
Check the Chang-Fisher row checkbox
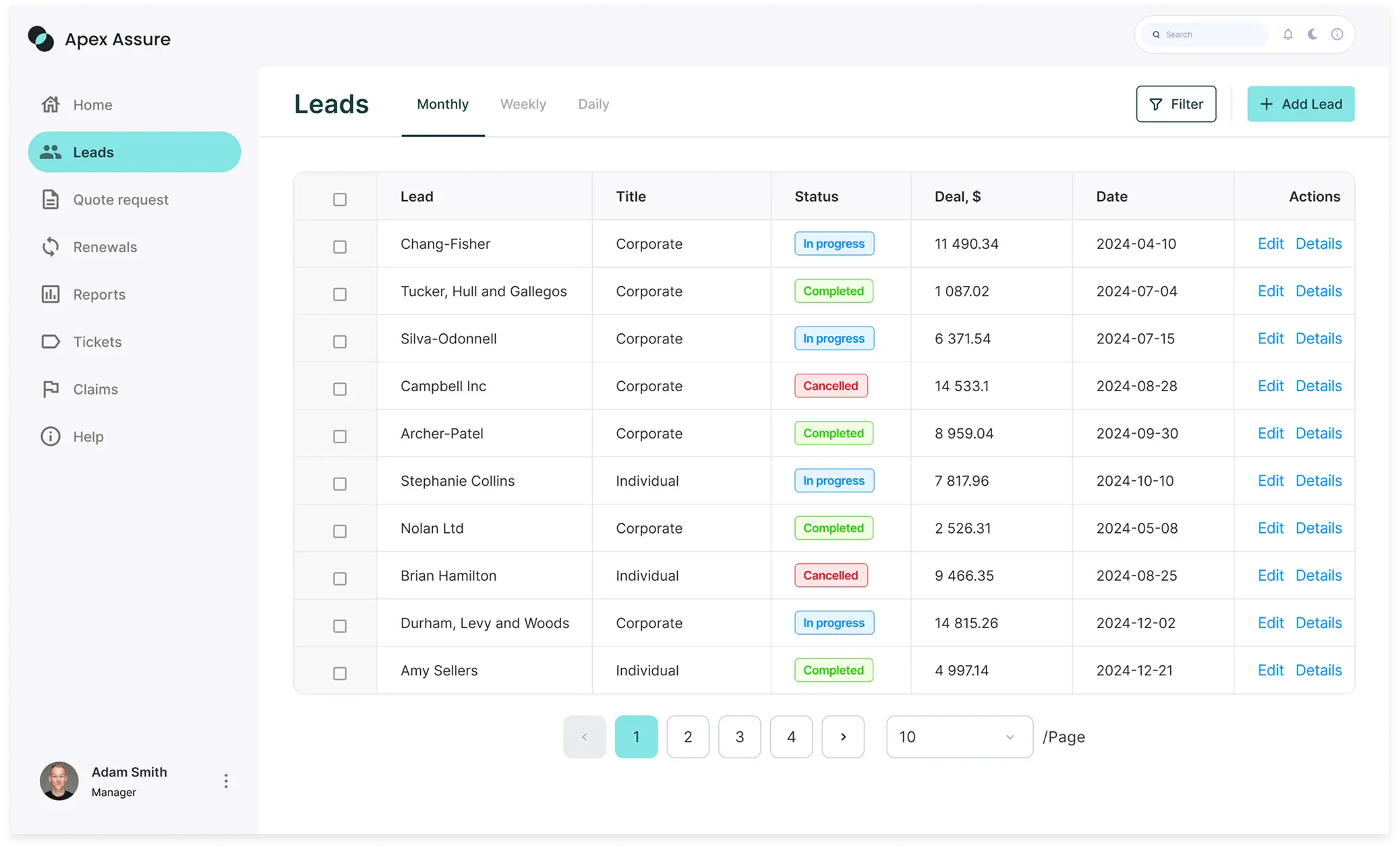click(x=339, y=246)
